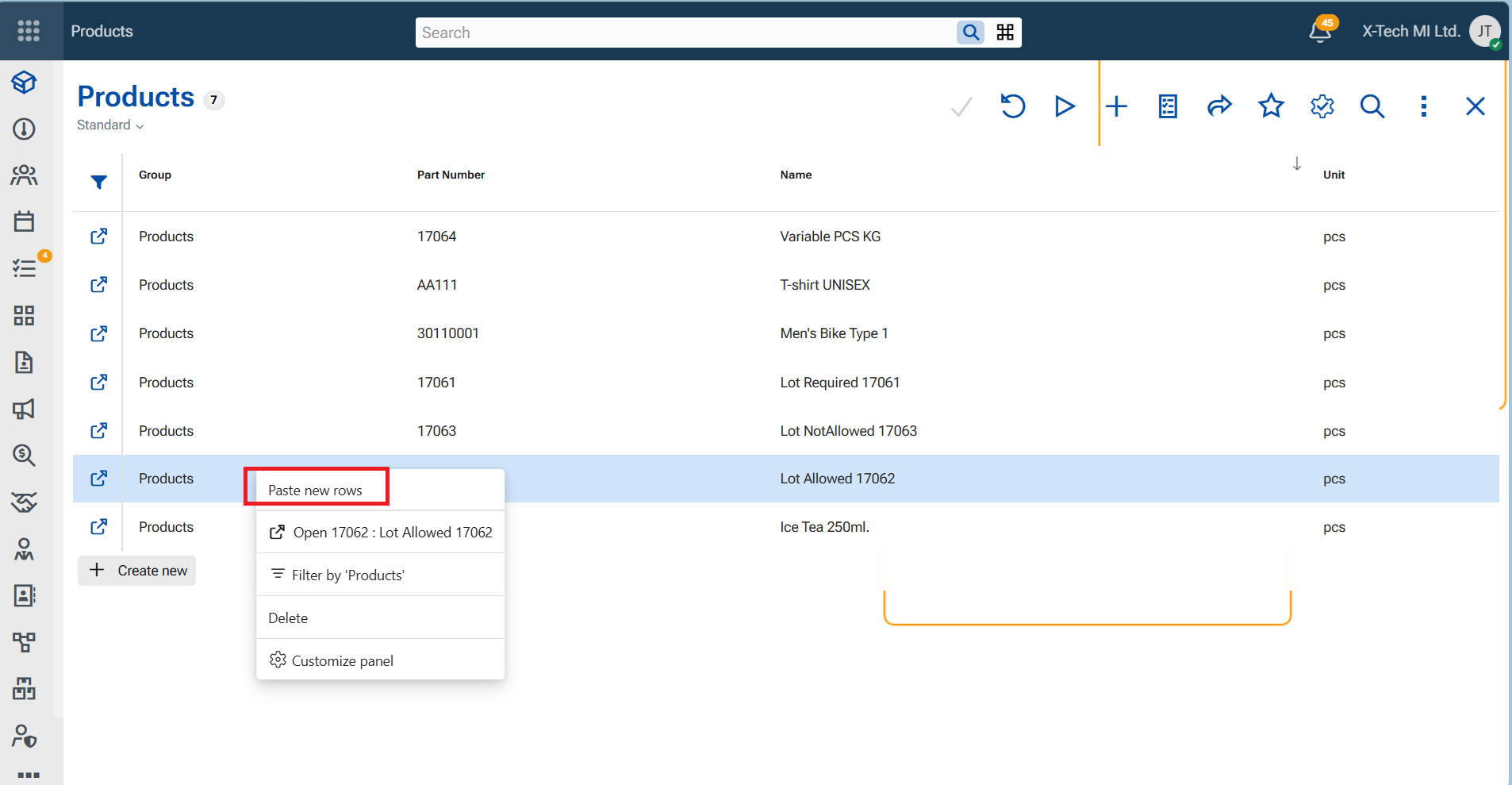Click the Create new button
The width and height of the screenshot is (1512, 785).
click(137, 571)
